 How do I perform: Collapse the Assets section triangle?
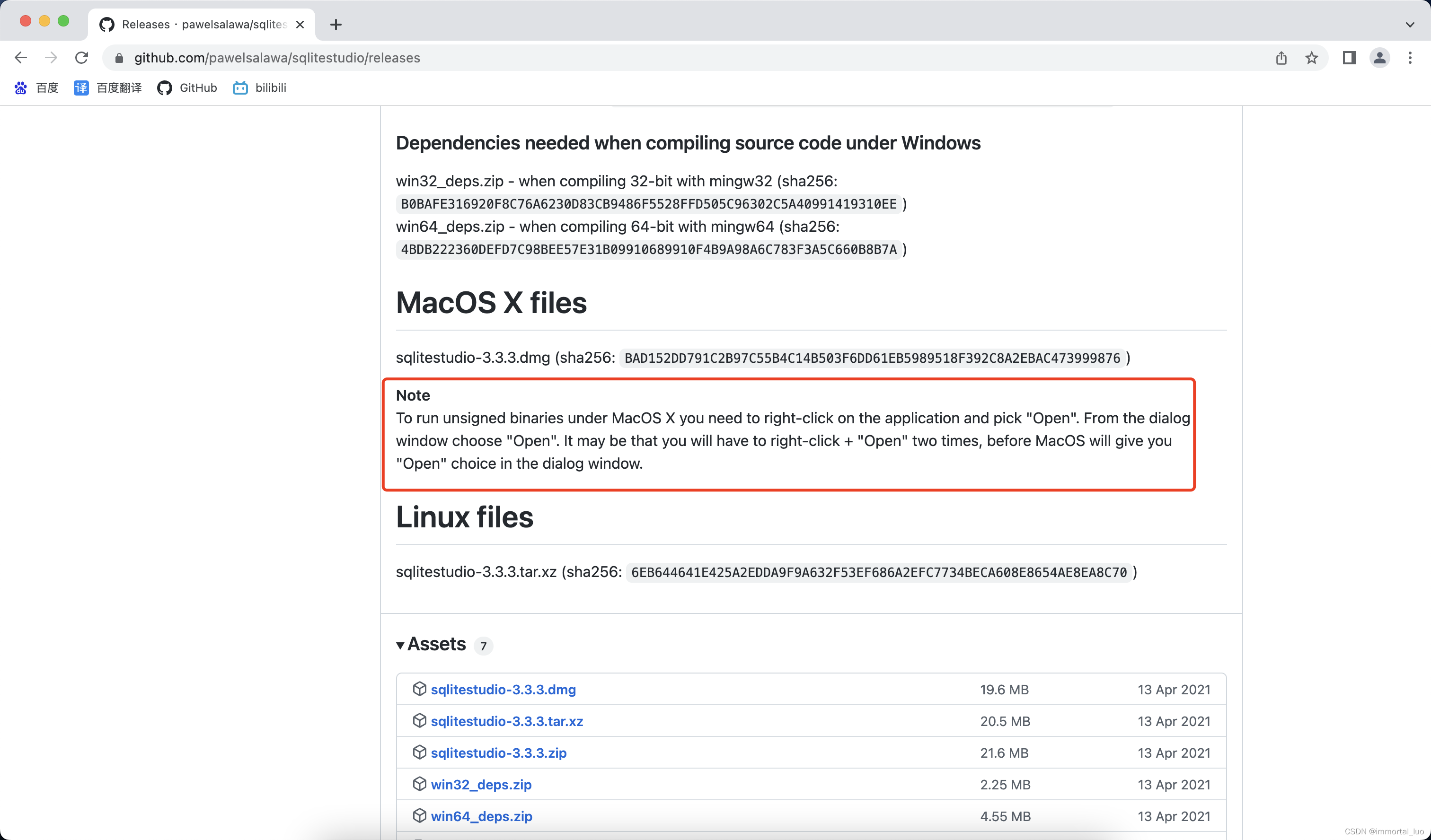point(400,645)
